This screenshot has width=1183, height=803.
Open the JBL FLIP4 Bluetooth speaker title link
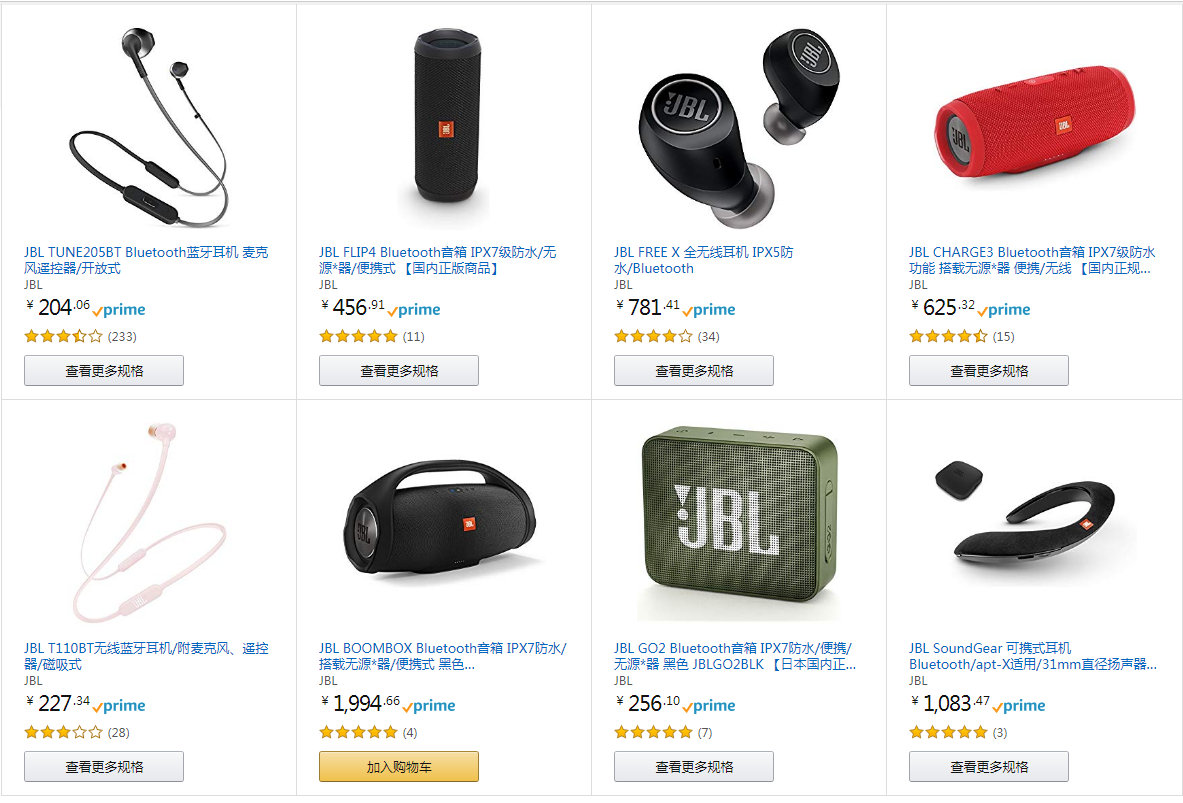[438, 260]
